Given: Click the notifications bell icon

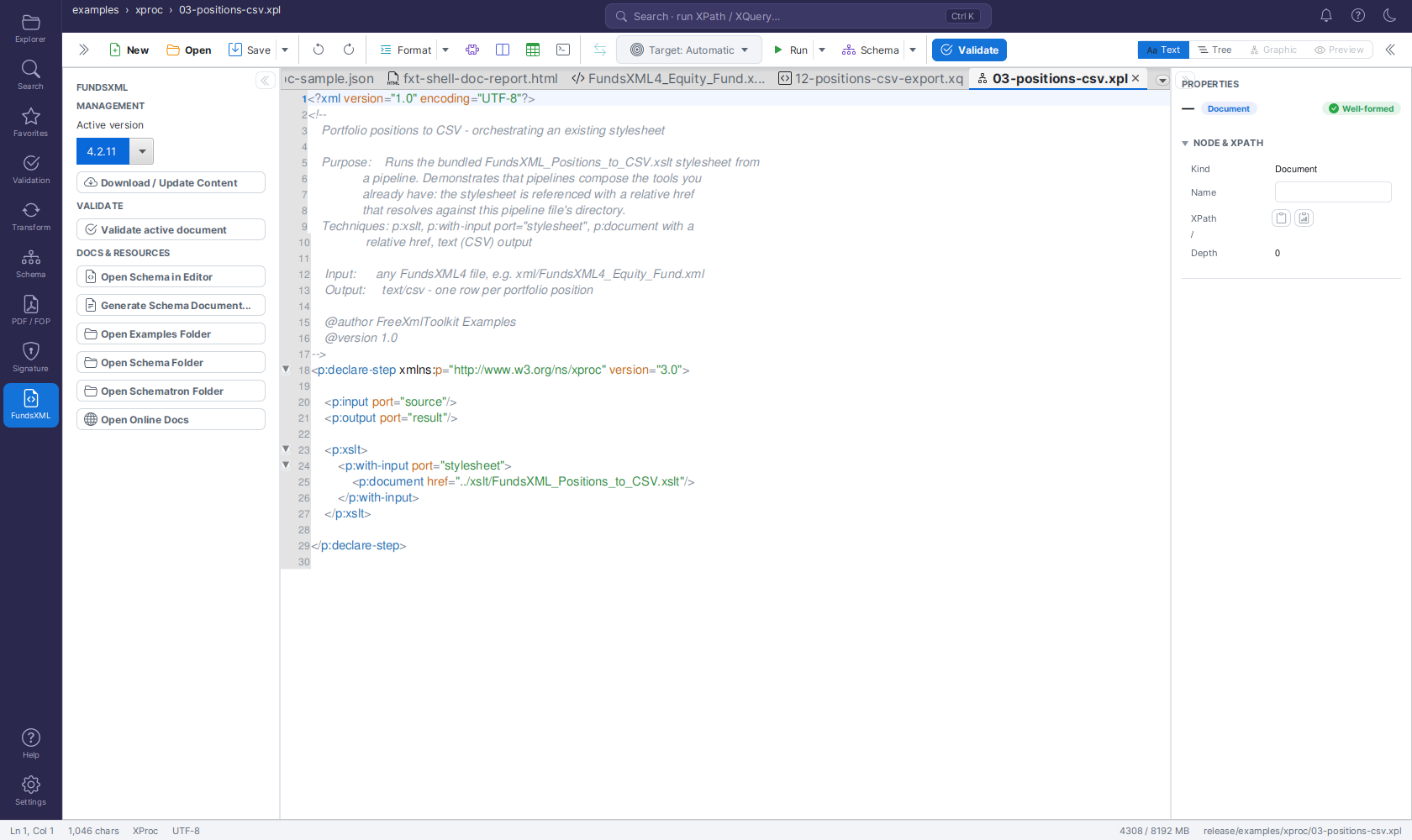Looking at the screenshot, I should point(1326,15).
